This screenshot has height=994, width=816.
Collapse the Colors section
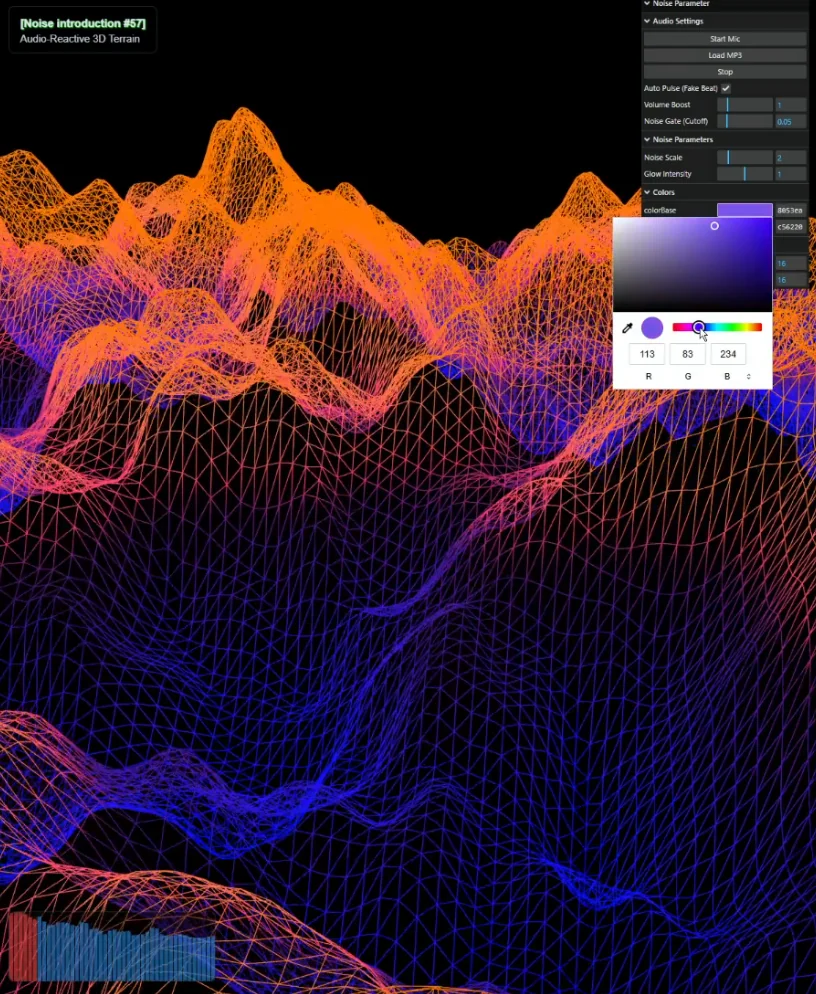tap(647, 192)
